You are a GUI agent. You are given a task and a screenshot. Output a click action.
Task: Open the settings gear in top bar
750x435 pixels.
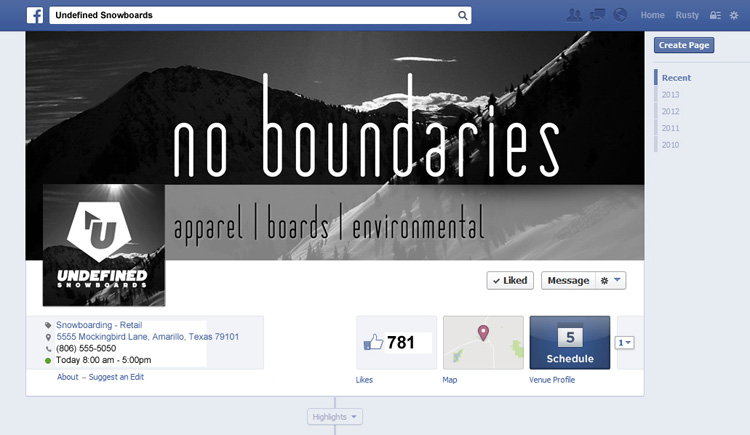[x=734, y=15]
